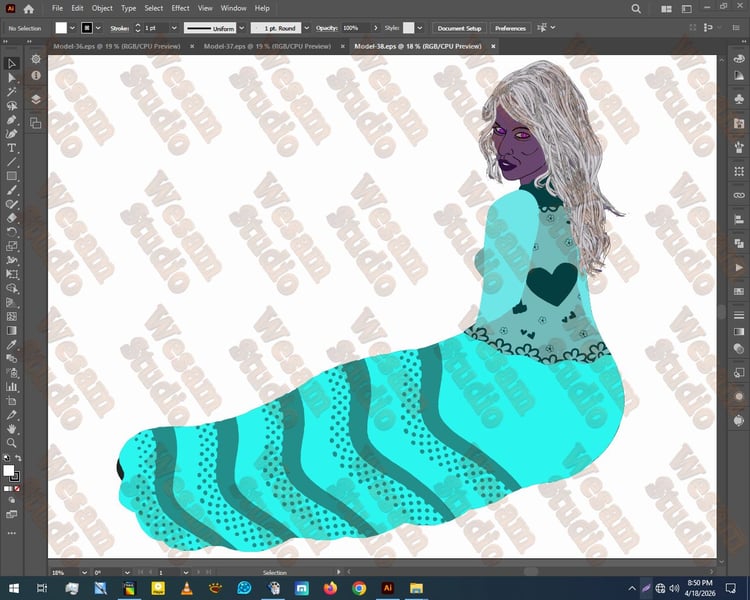Select the Scale tool
The image size is (750, 600).
[11, 246]
